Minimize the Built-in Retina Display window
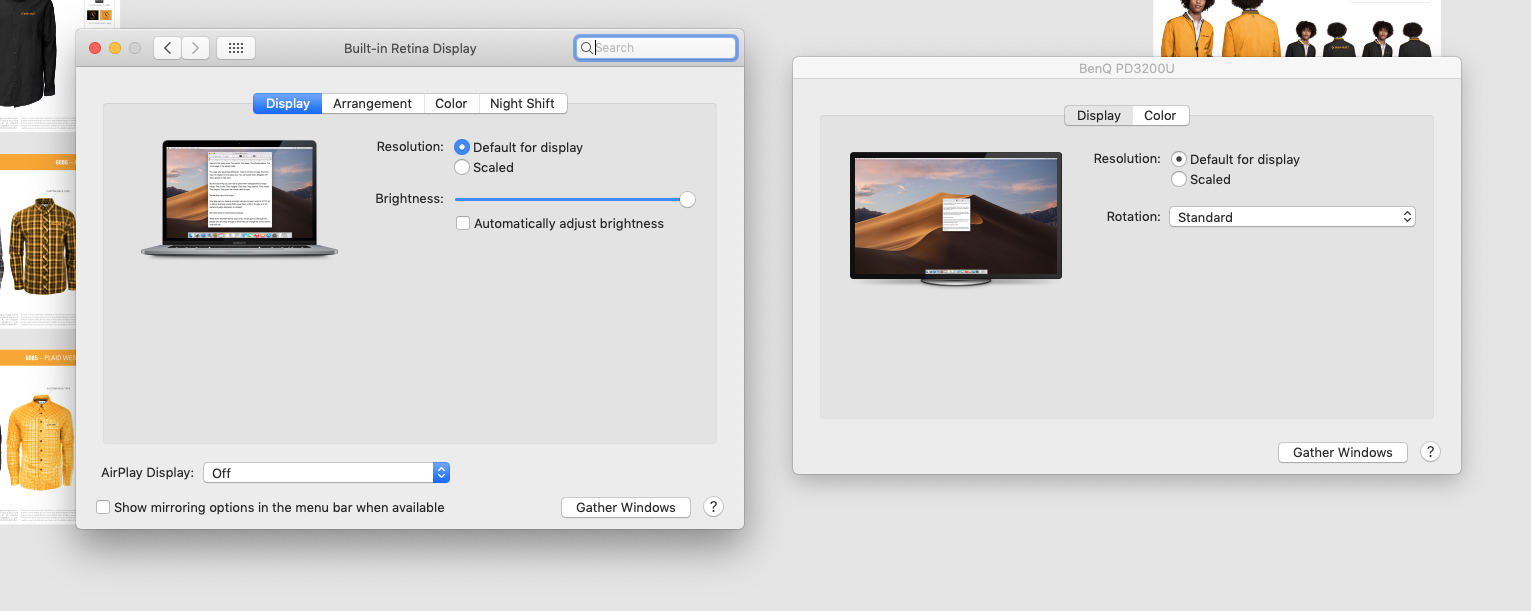 (115, 48)
